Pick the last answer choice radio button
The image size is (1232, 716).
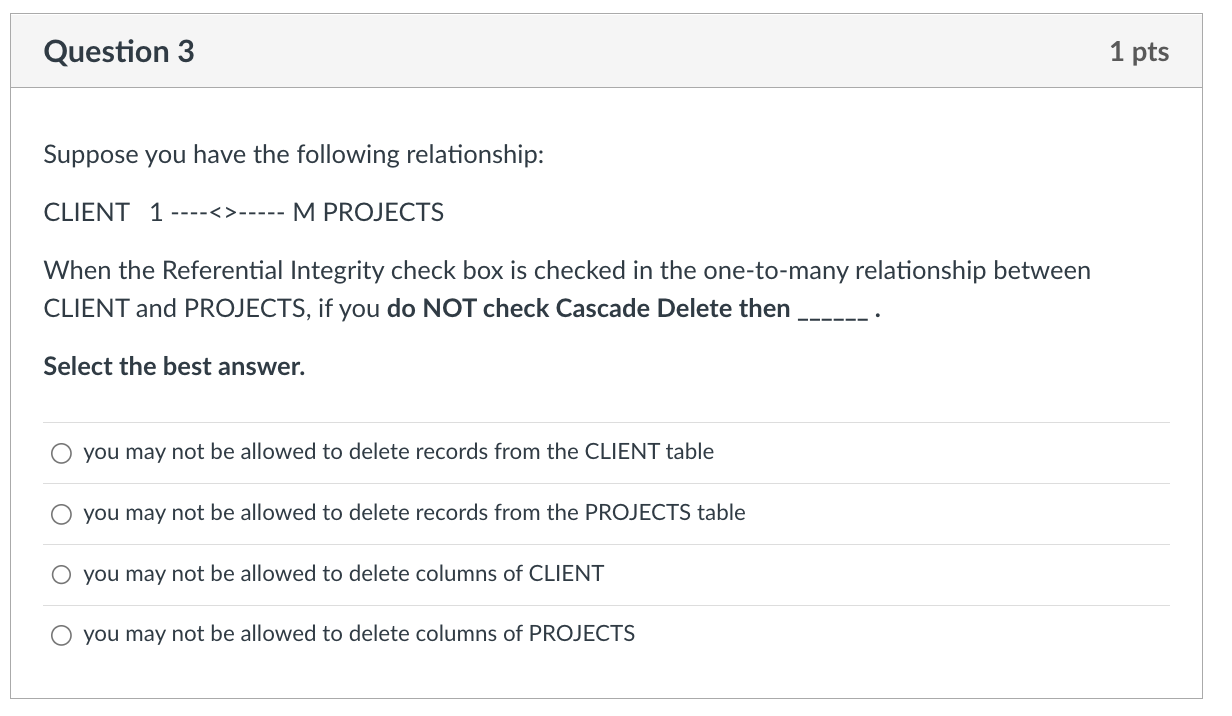pos(61,635)
